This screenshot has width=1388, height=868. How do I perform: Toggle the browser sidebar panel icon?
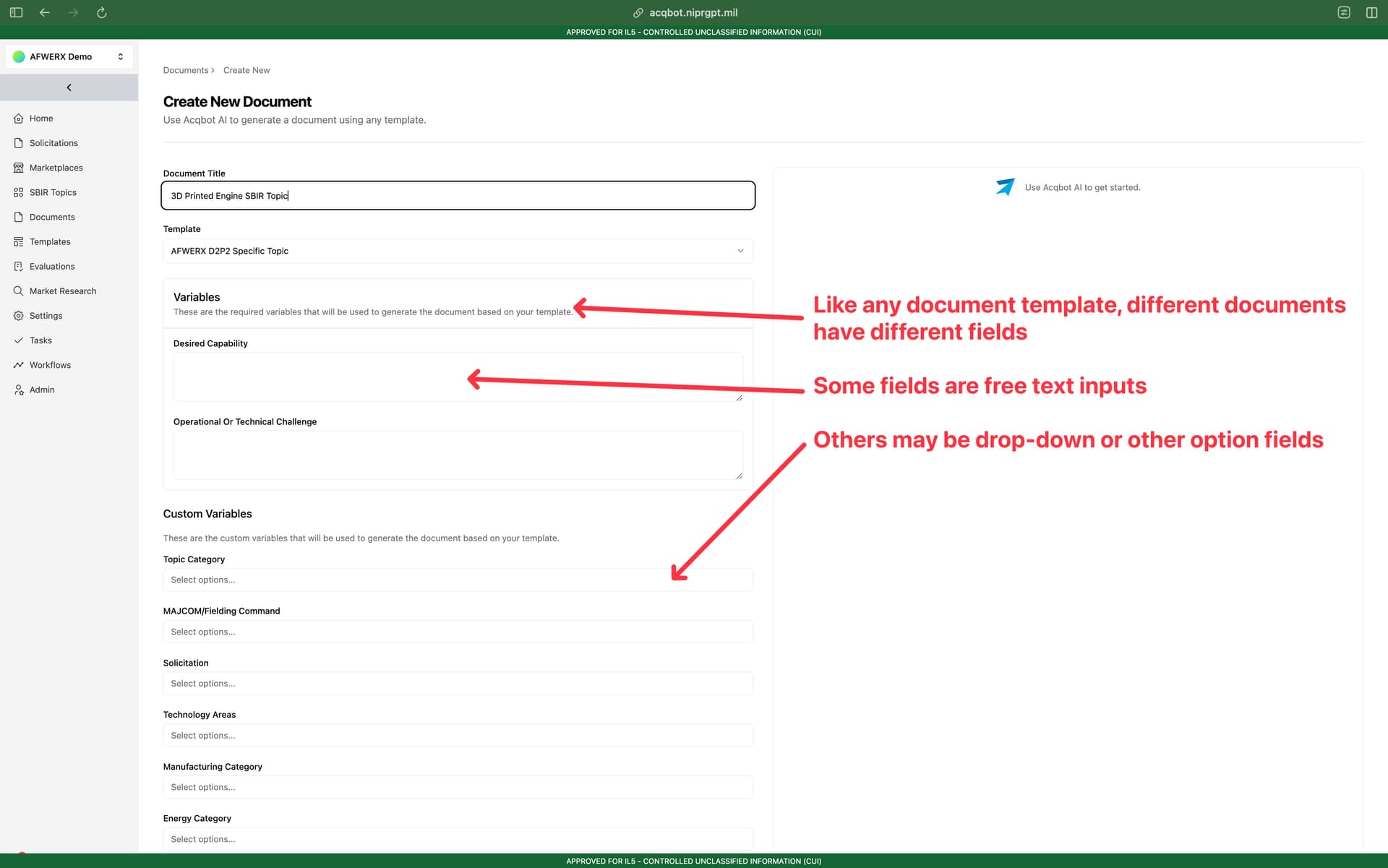[16, 12]
